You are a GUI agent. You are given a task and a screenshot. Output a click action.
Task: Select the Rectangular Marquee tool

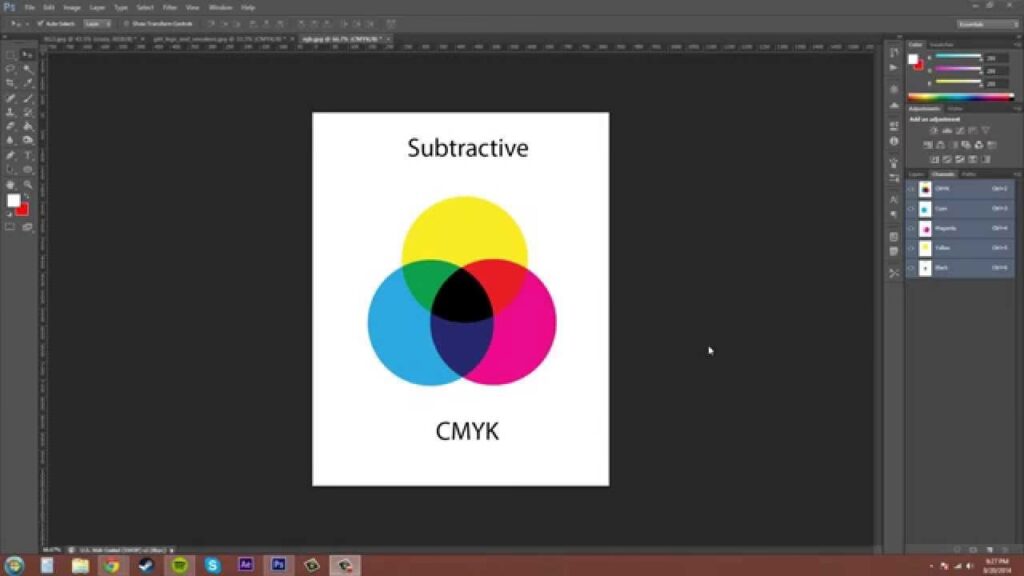coord(11,55)
